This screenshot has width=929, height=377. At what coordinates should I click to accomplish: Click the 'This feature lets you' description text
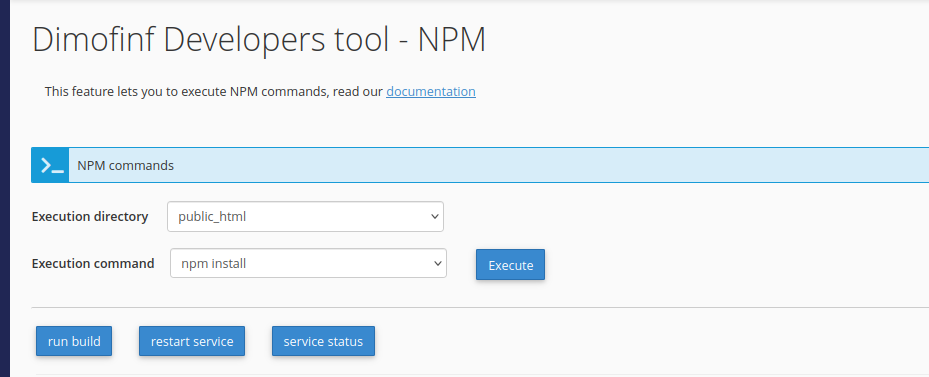pyautogui.click(x=260, y=92)
